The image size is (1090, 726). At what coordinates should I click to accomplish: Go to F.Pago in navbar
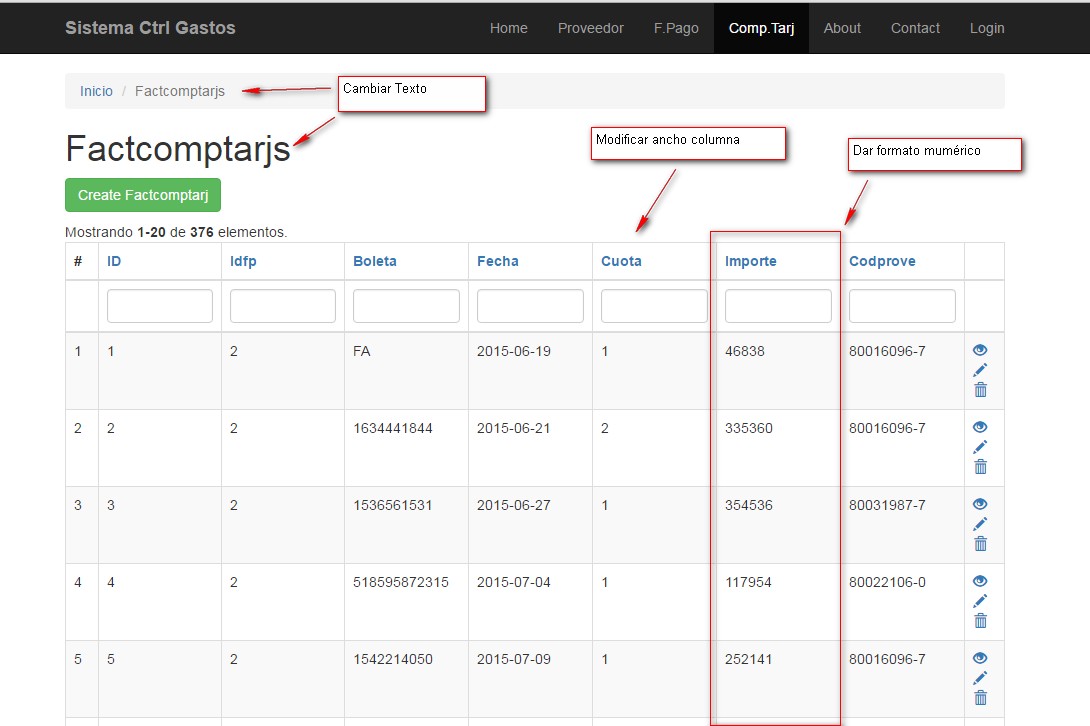(676, 28)
